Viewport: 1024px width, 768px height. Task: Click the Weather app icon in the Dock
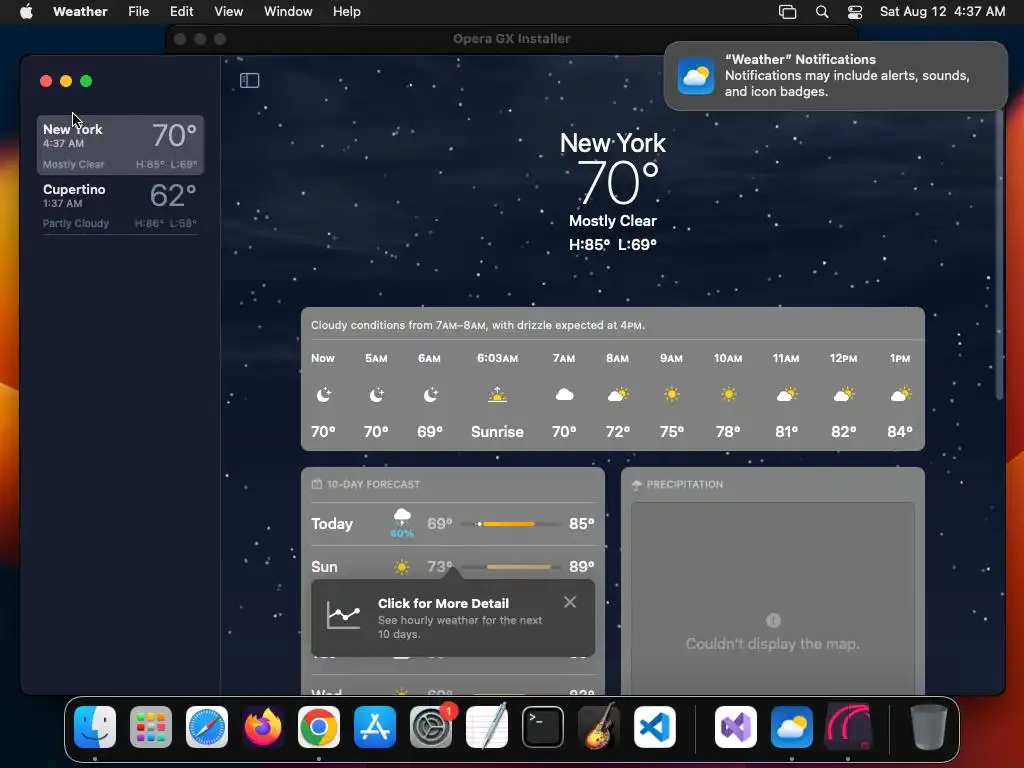(x=792, y=727)
